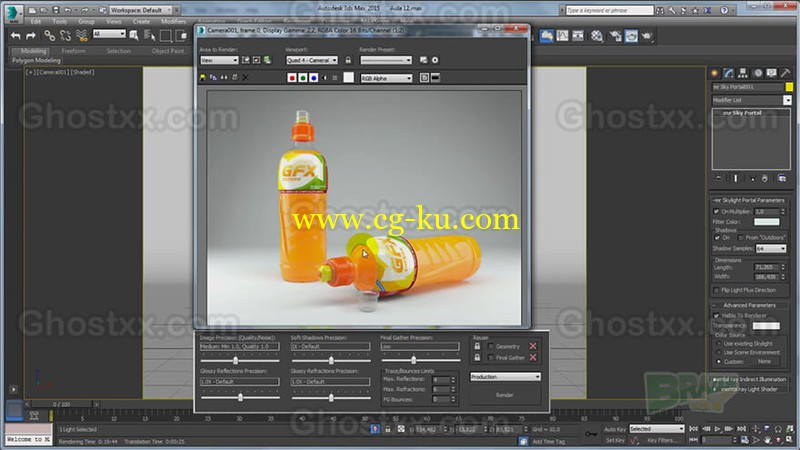Click the white color swatch in render window
800x450 pixels.
pos(348,78)
